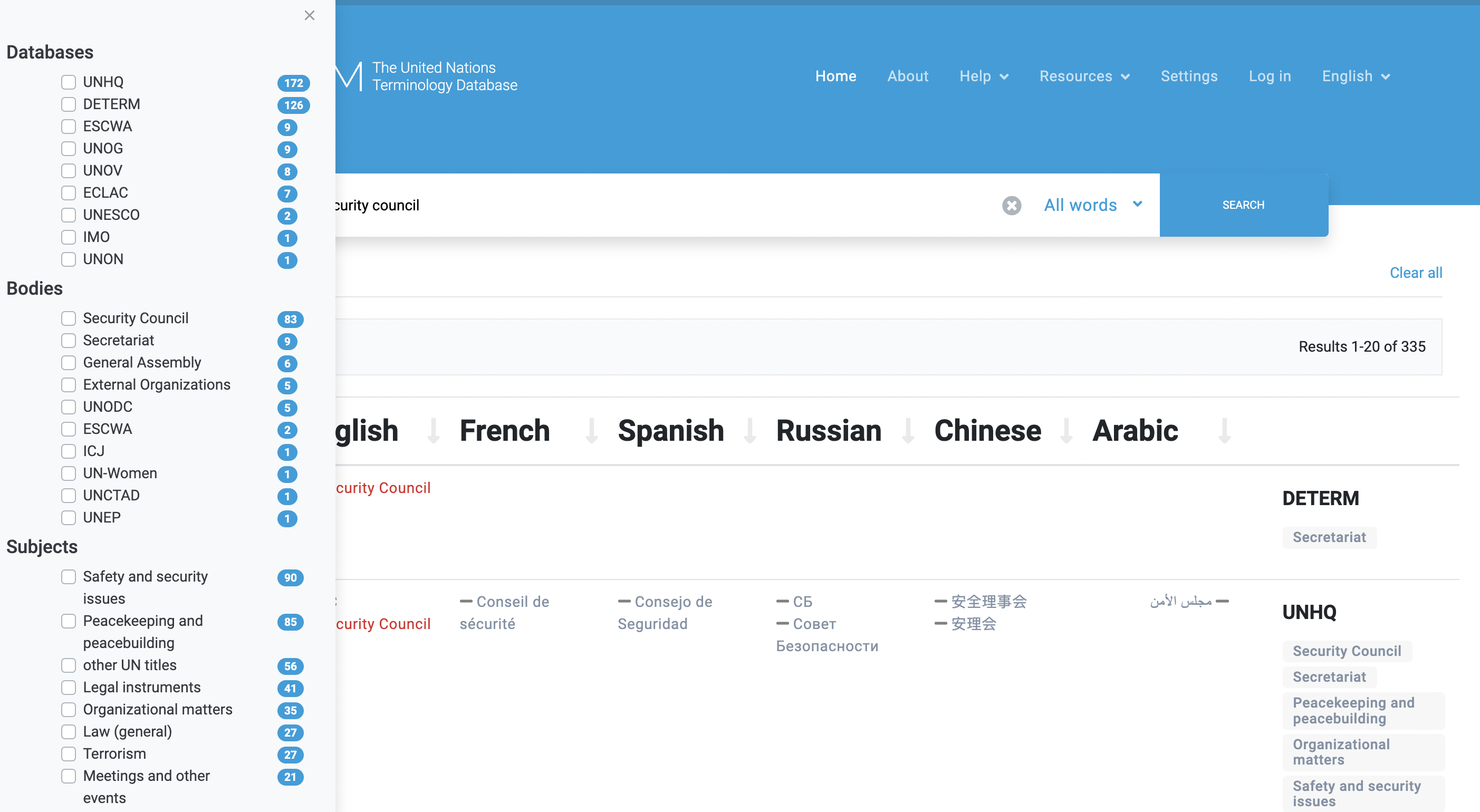Check the Terrorism subject filter
Screen dimensions: 1480x812
pyautogui.click(x=69, y=754)
